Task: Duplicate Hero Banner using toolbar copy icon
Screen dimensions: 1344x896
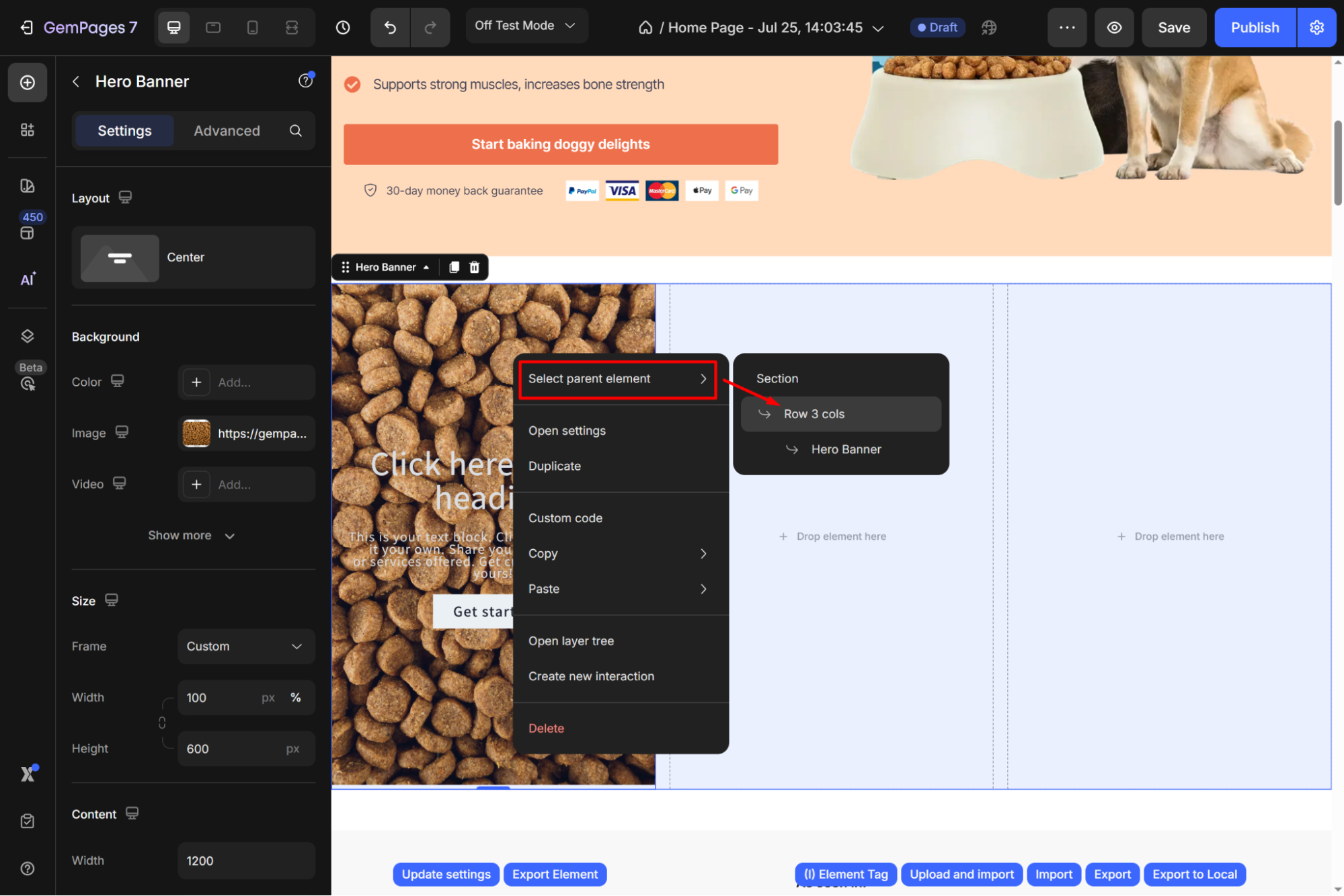Action: (x=454, y=268)
